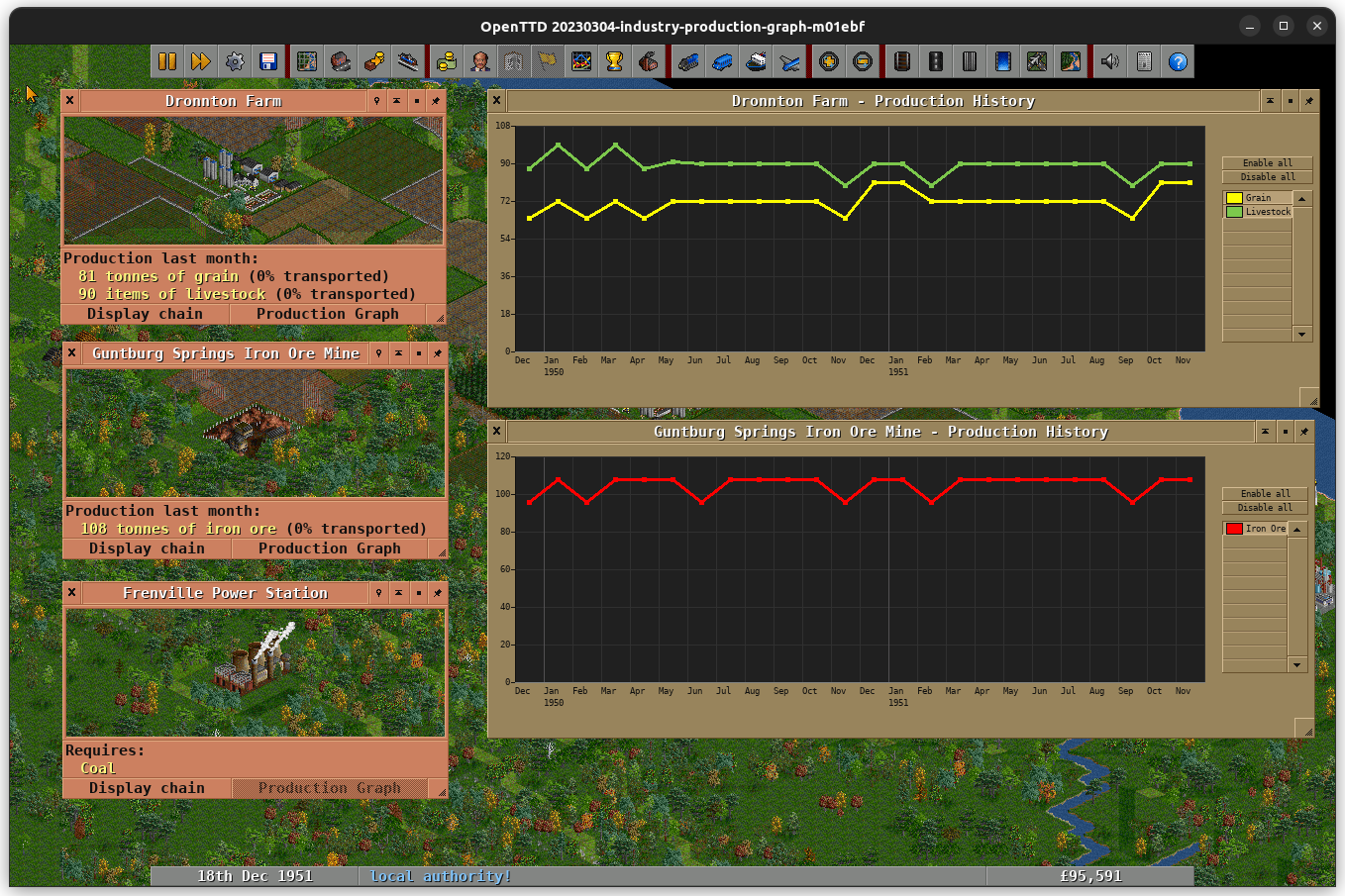Image resolution: width=1345 pixels, height=896 pixels.
Task: Open the Coal cargo link in Frenville Power Station
Action: click(x=97, y=767)
